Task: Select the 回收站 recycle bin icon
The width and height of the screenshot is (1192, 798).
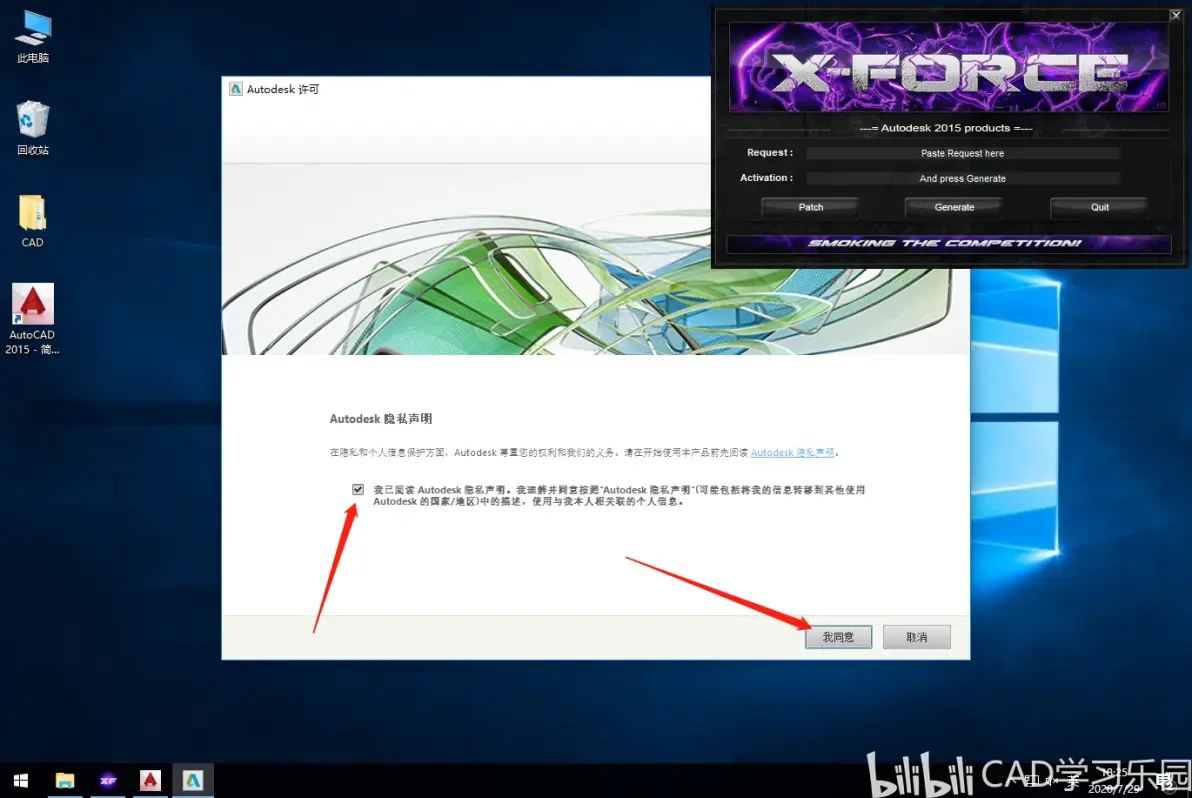Action: coord(33,128)
